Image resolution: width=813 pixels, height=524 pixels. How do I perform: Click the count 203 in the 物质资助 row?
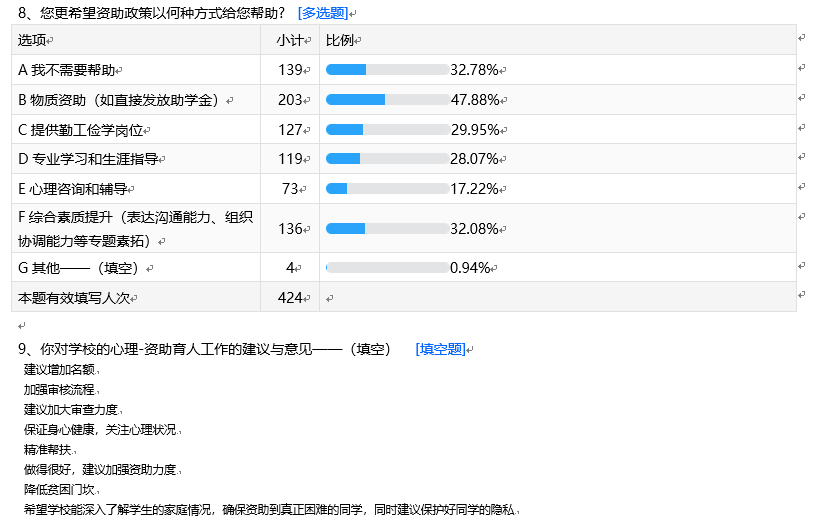point(289,100)
